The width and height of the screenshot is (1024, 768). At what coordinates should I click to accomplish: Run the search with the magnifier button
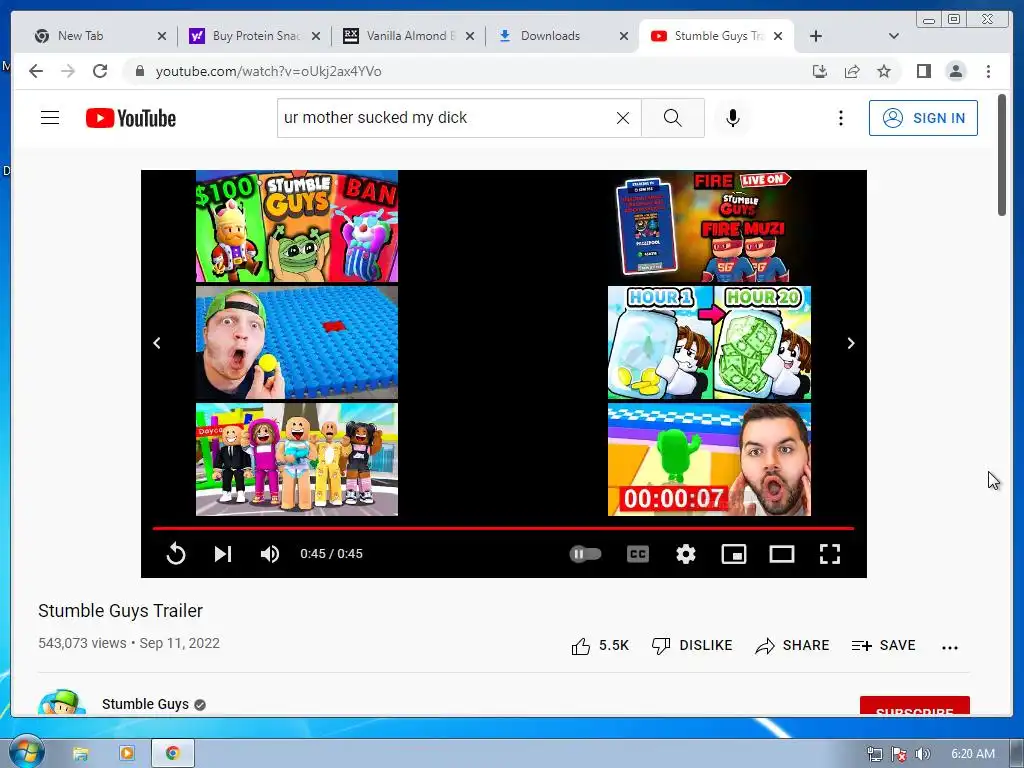tap(673, 118)
